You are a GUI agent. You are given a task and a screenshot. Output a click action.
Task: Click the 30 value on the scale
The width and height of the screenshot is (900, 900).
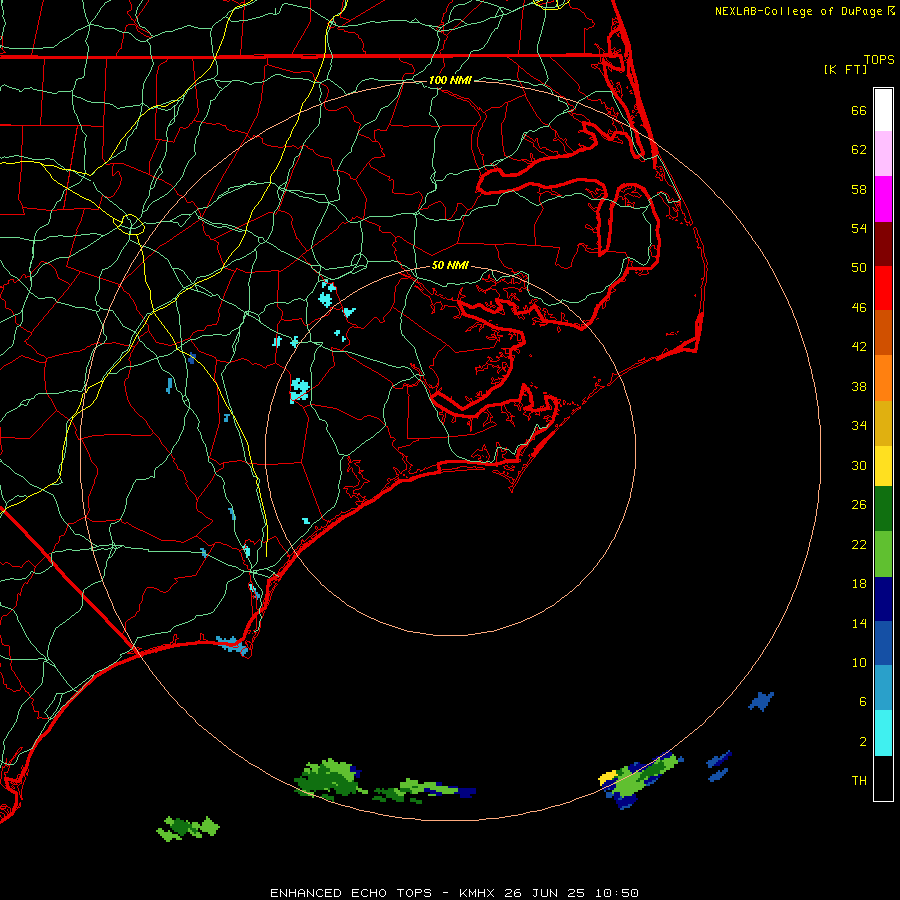coord(859,465)
